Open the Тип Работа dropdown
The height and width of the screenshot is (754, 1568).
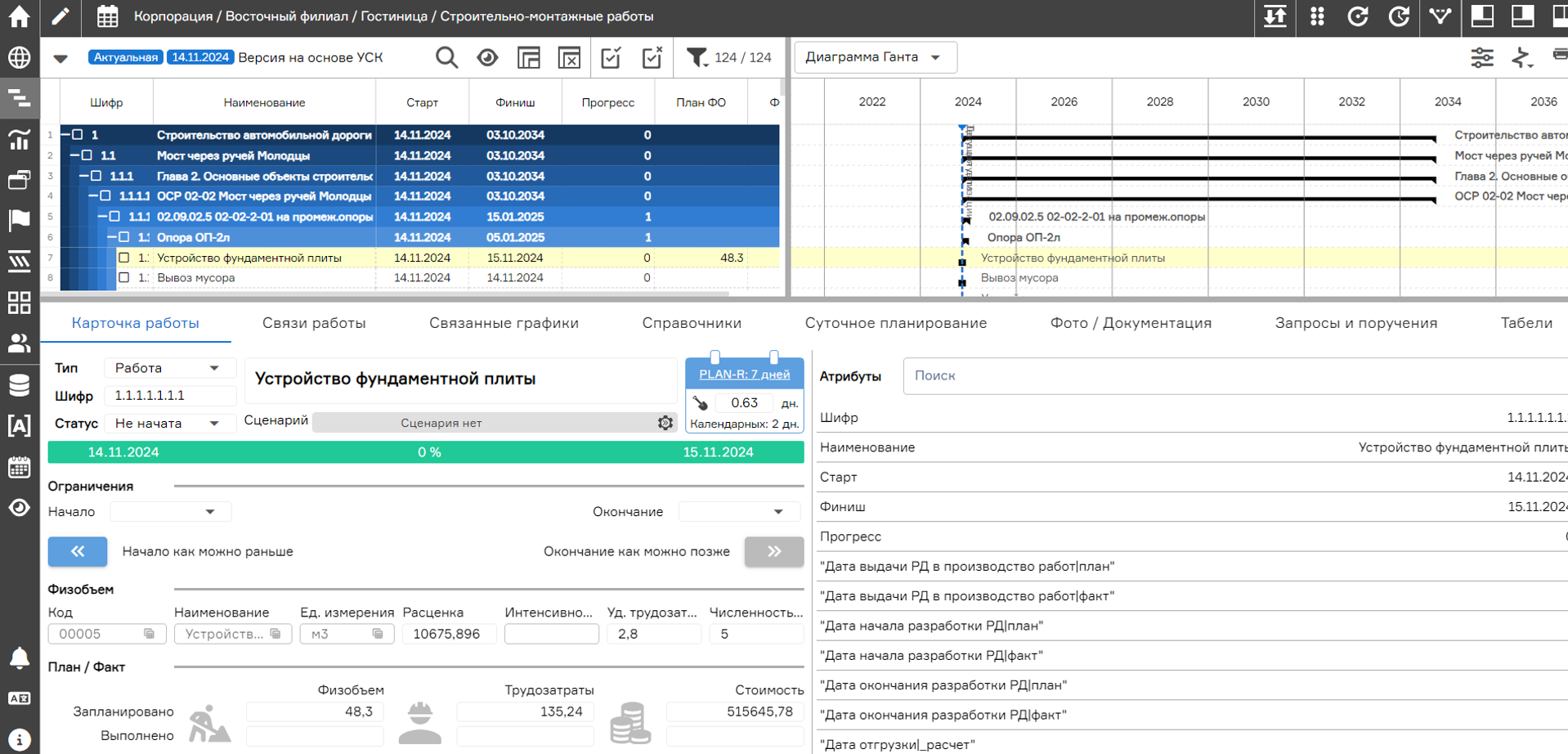[169, 368]
